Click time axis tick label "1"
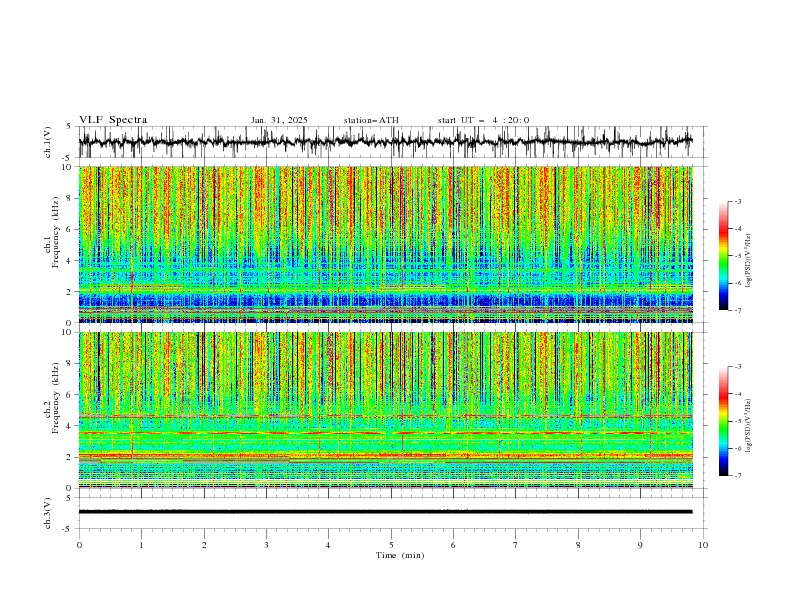This screenshot has width=792, height=612. (141, 545)
